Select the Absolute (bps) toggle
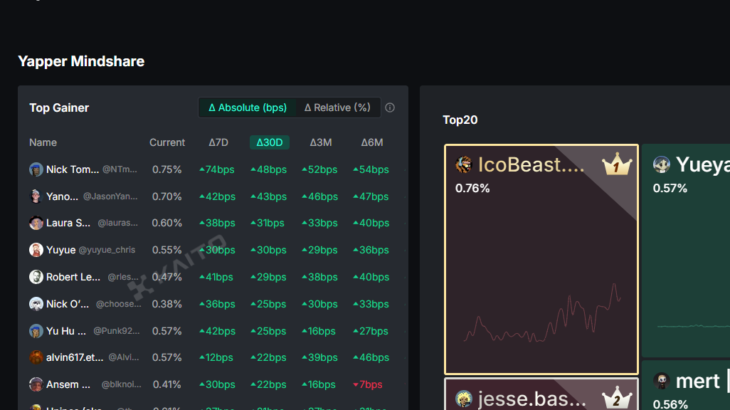 tap(247, 108)
